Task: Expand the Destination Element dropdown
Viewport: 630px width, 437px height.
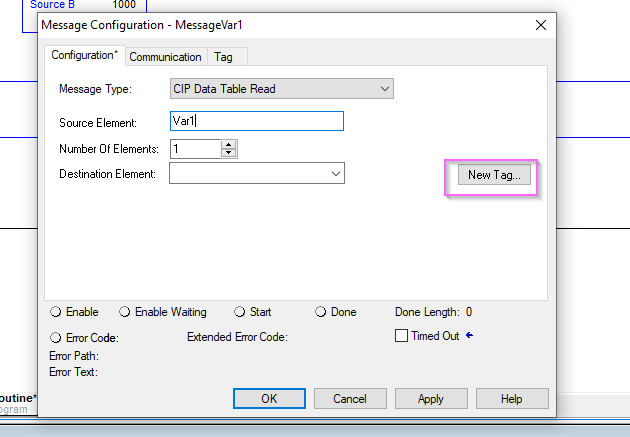Action: [336, 174]
